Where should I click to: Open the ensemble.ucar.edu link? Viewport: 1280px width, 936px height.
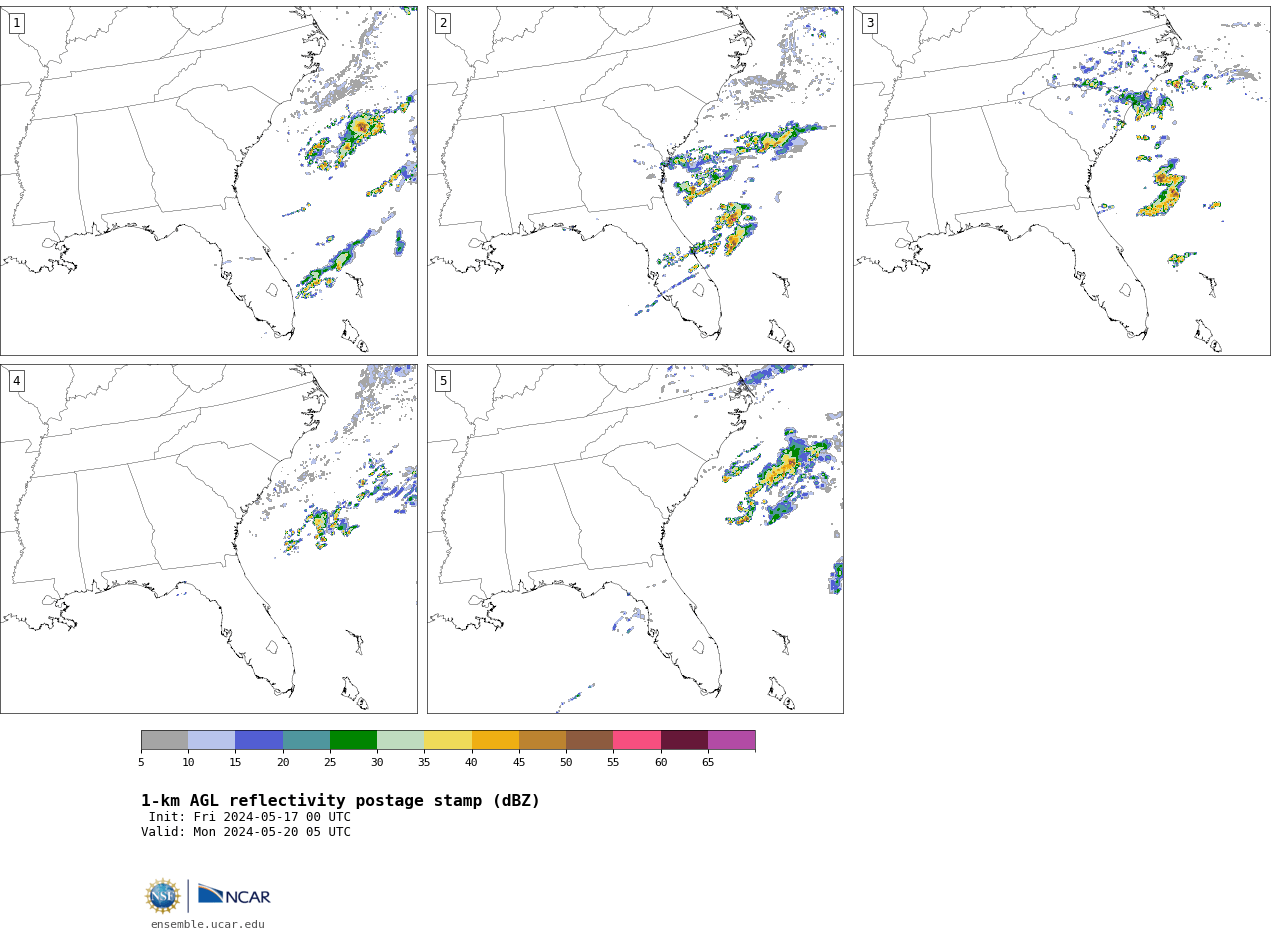[208, 924]
